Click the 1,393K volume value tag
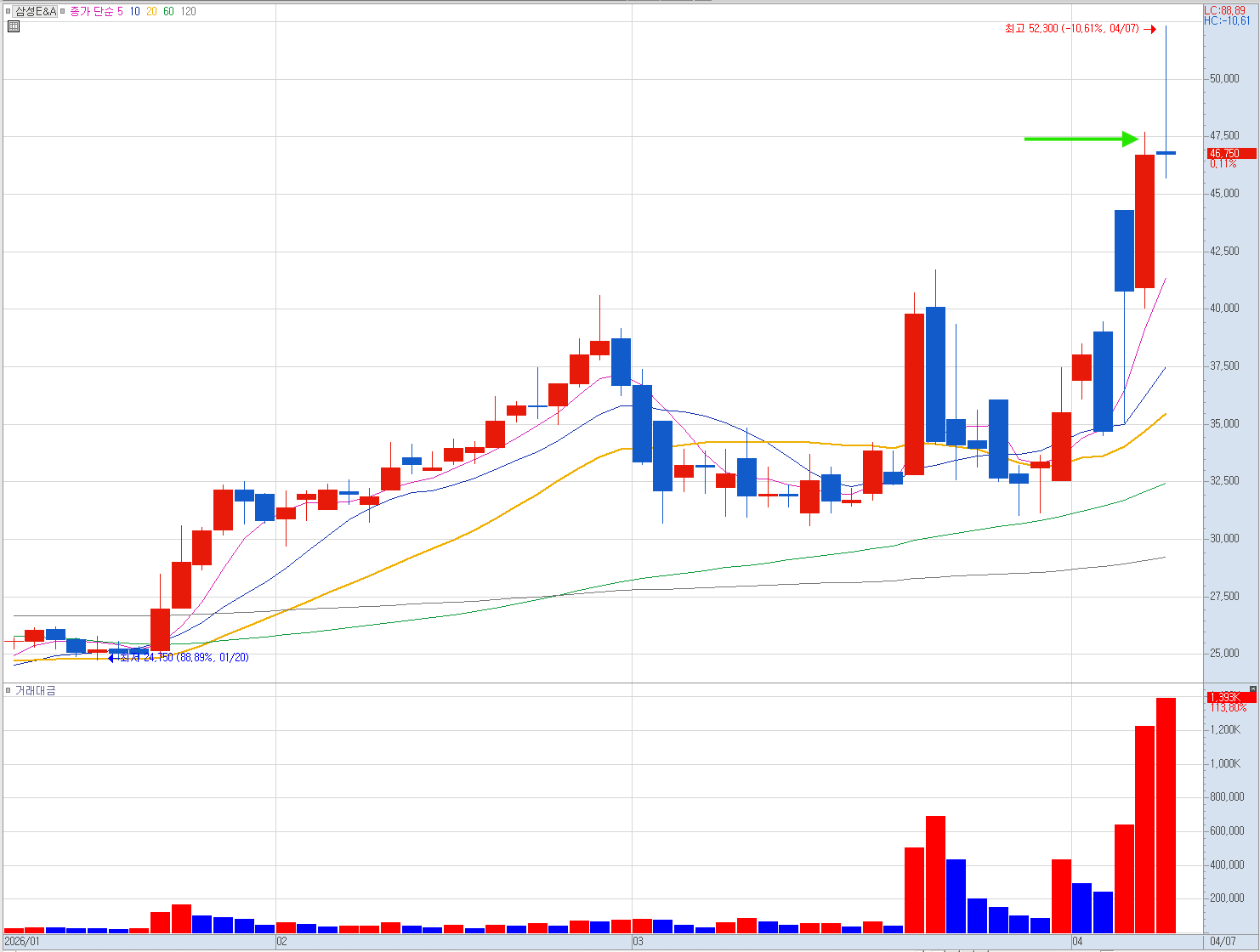 (x=1231, y=697)
